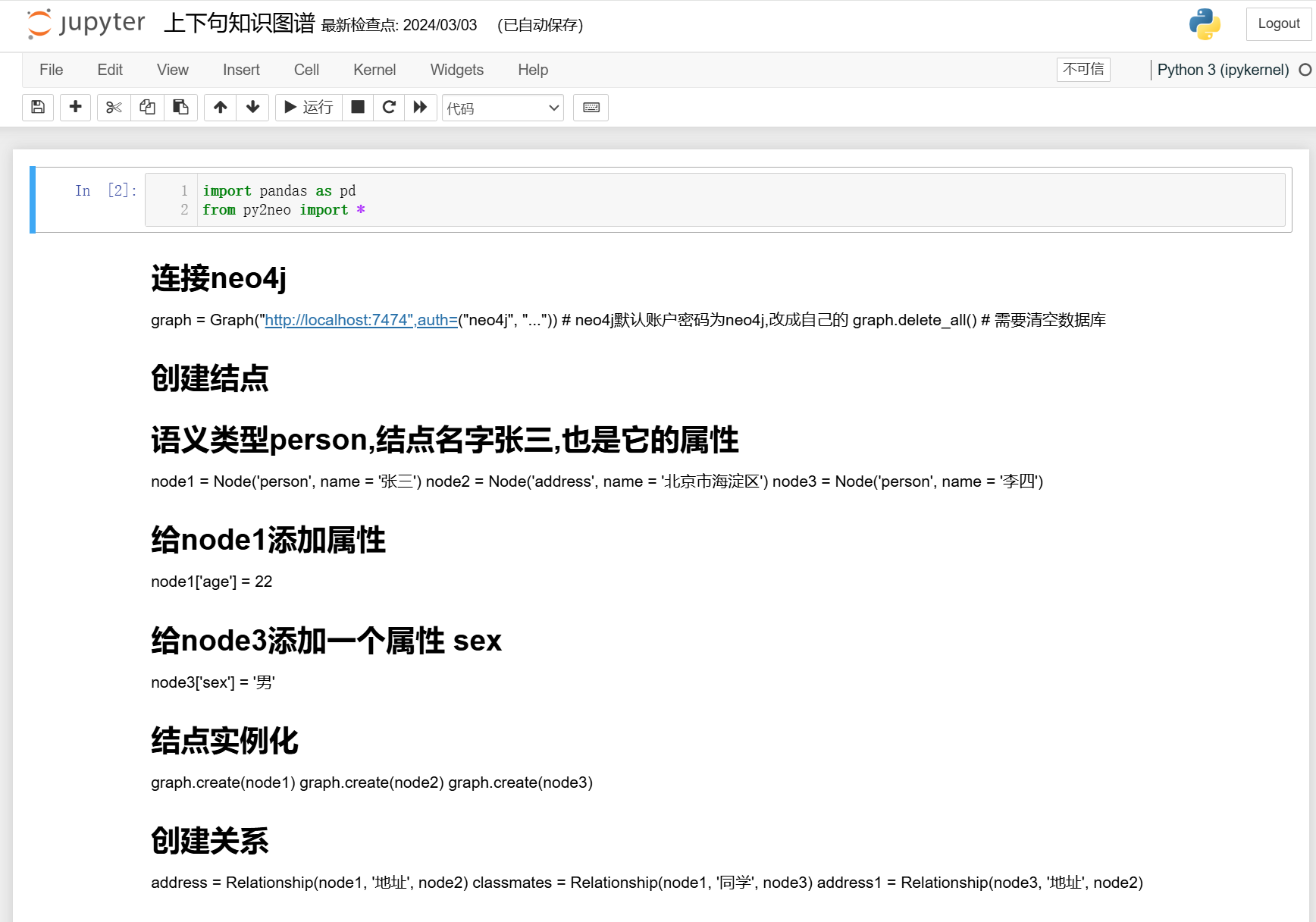The image size is (1316, 922).
Task: Click the Jupyter logo
Action: coord(86,24)
